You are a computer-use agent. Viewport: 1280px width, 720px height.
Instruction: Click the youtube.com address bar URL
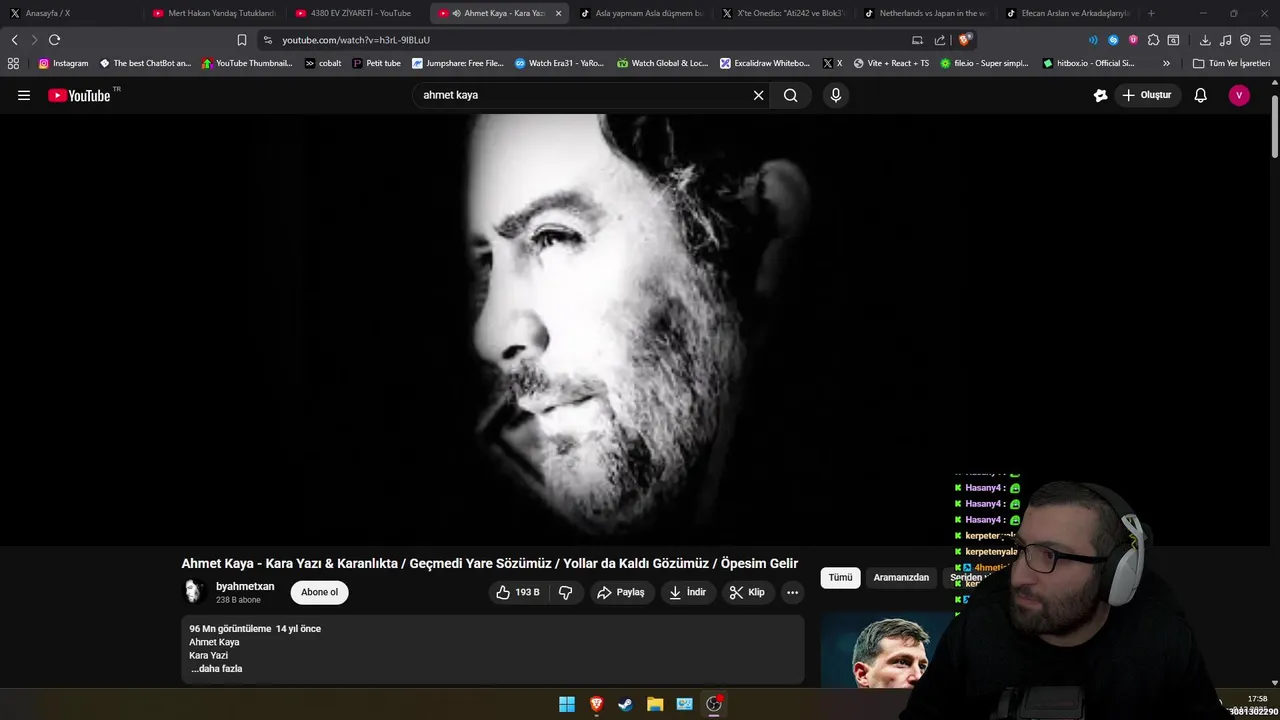click(x=356, y=40)
